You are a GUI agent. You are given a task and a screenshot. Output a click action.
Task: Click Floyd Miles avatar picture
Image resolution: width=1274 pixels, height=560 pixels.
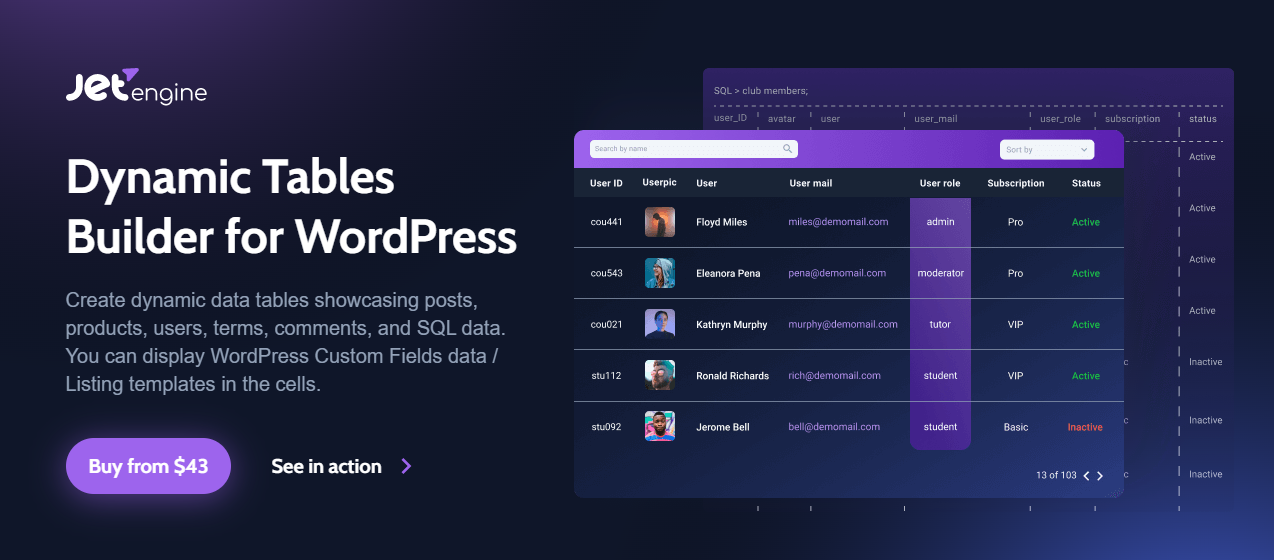pos(660,222)
